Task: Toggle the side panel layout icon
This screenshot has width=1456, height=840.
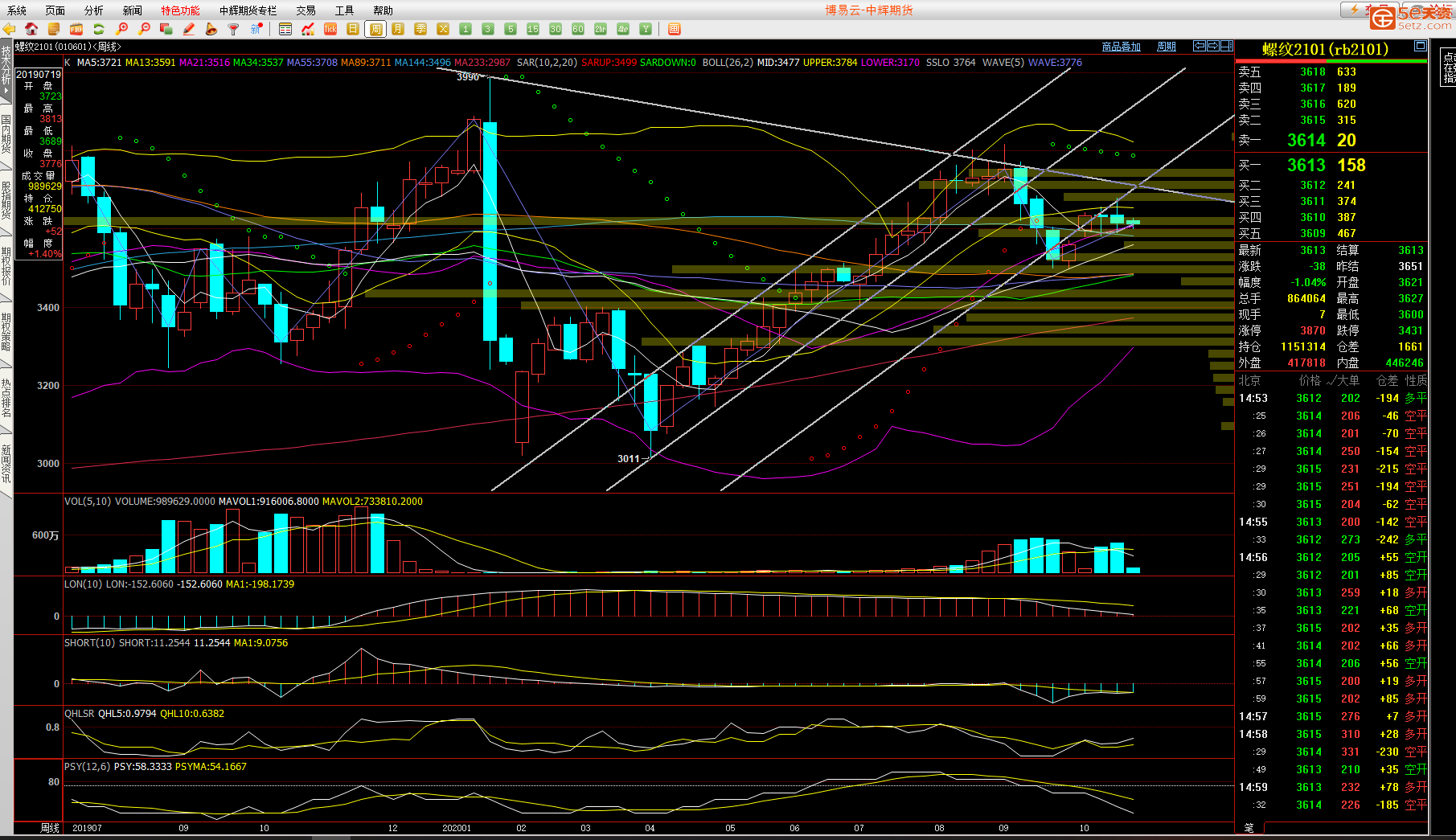Action: click(1227, 46)
